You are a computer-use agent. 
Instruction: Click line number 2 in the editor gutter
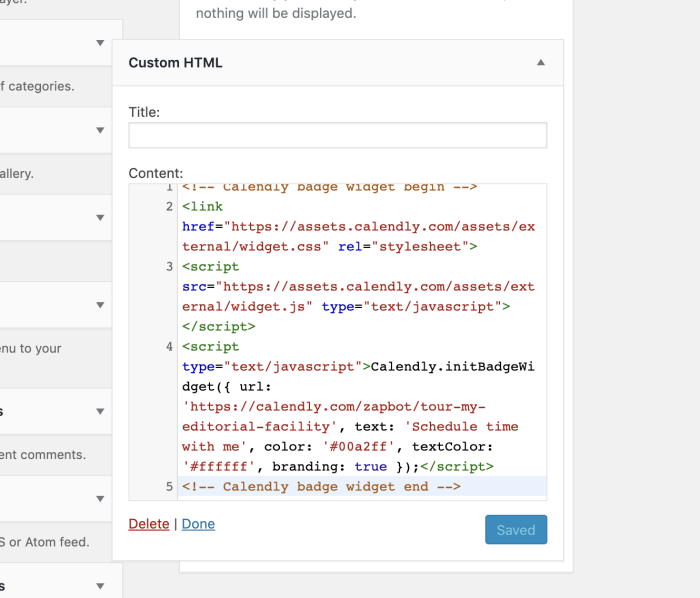169,207
